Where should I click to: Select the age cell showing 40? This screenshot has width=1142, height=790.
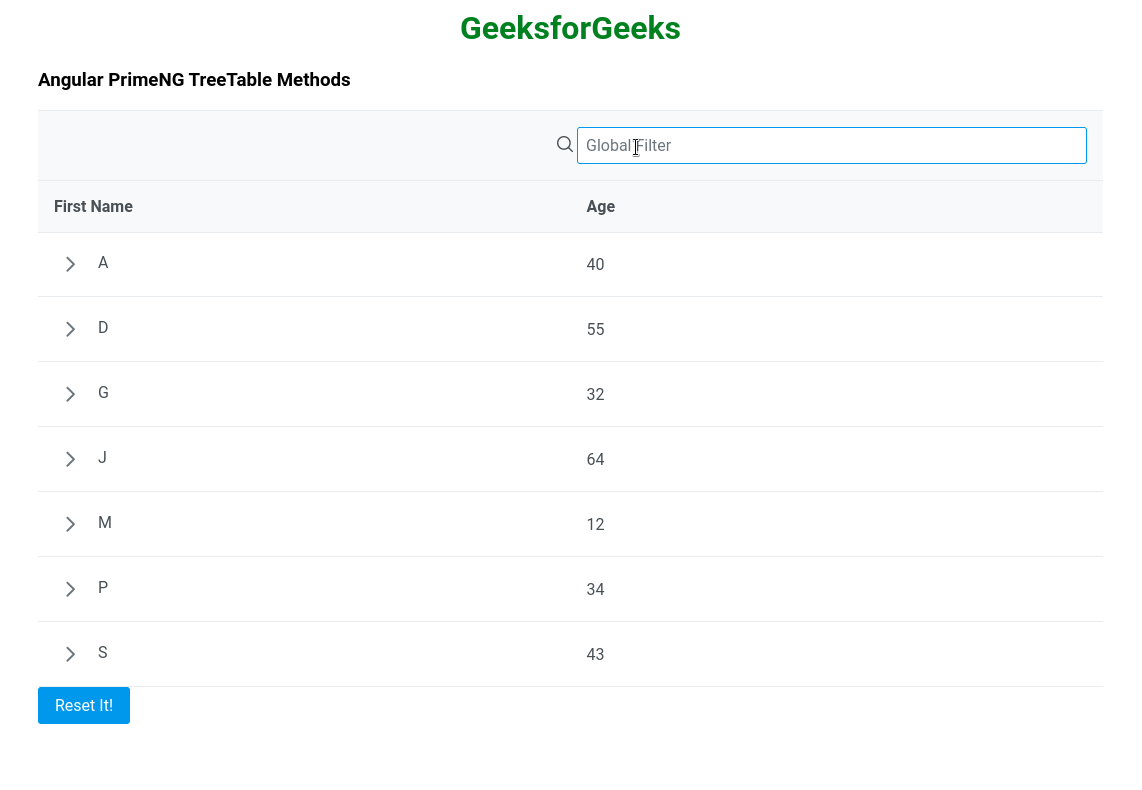595,264
